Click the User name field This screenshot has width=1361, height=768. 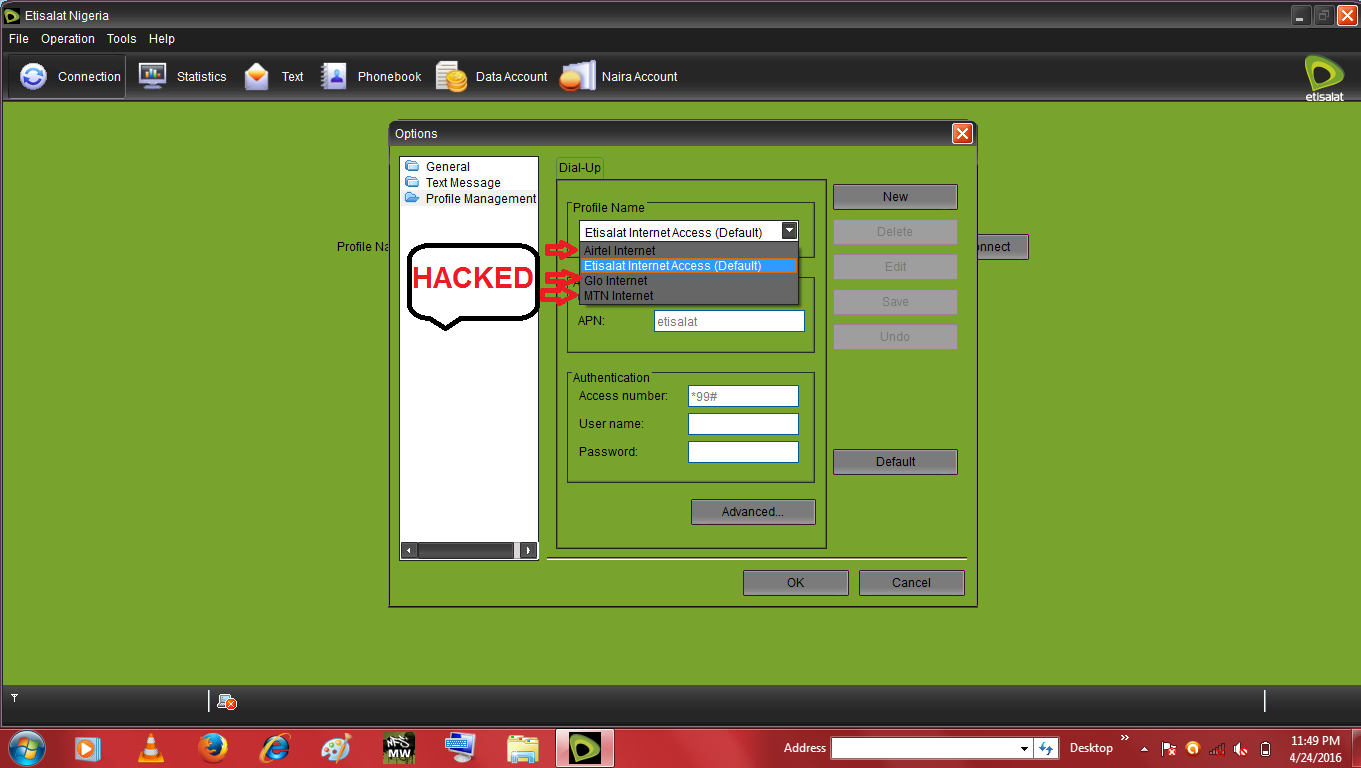point(743,424)
